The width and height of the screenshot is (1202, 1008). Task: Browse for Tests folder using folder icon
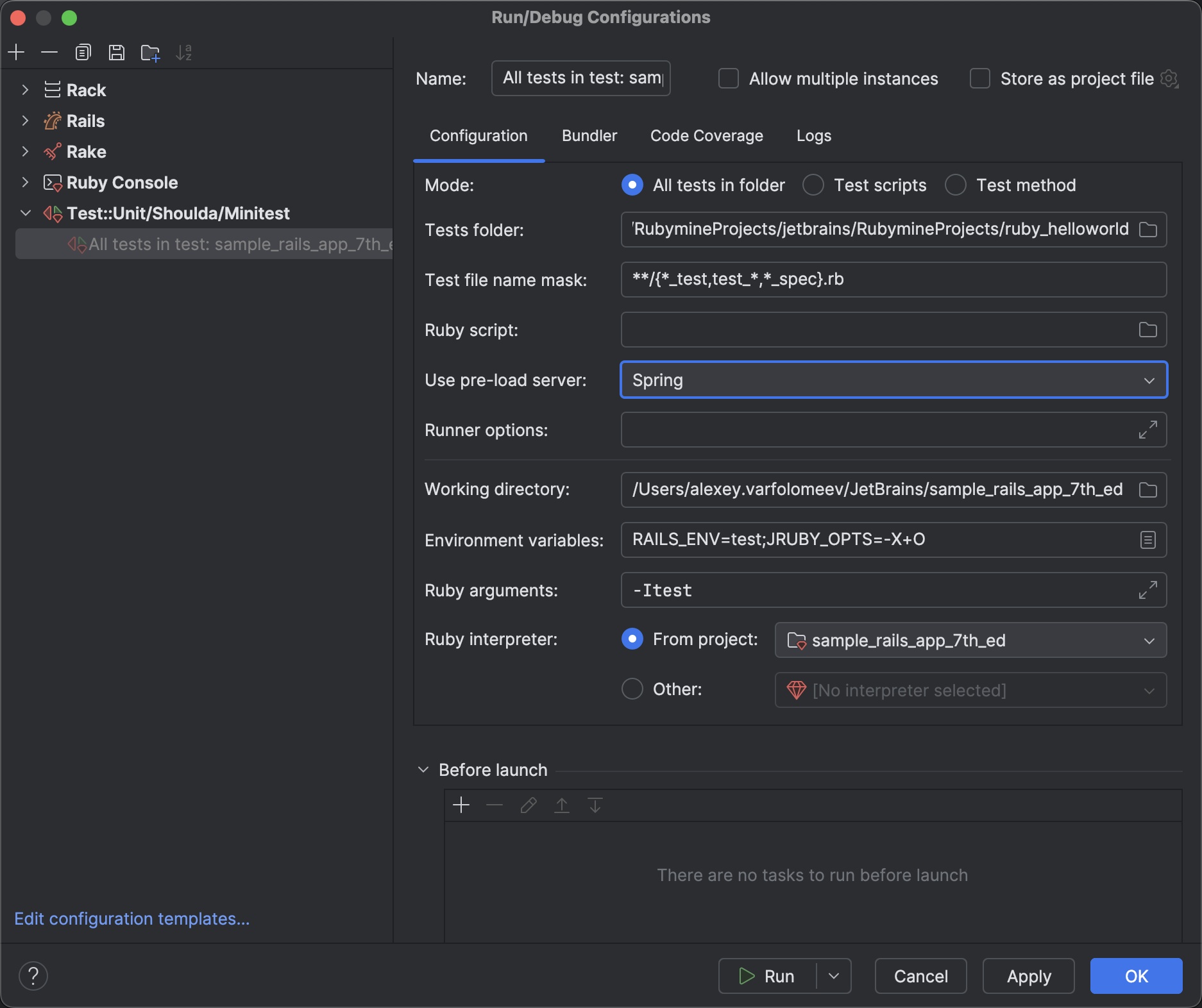(1147, 230)
